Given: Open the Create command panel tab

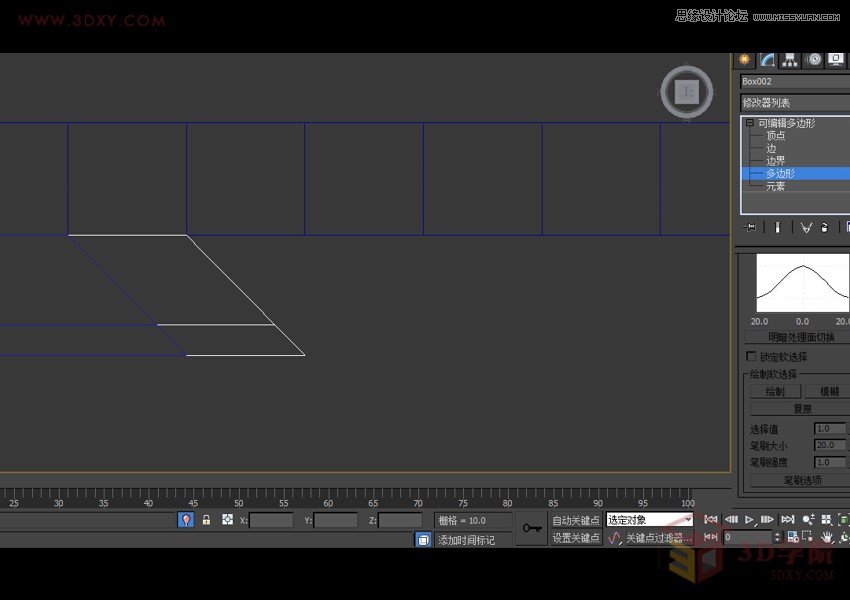Looking at the screenshot, I should pyautogui.click(x=745, y=60).
